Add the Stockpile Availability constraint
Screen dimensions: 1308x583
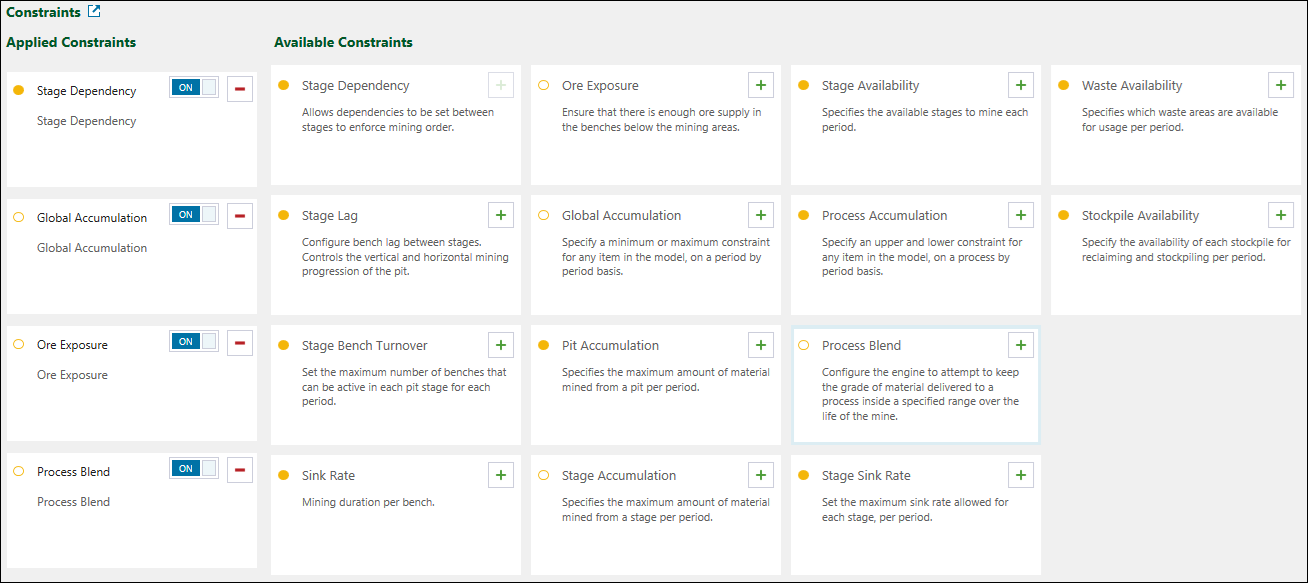click(1280, 215)
